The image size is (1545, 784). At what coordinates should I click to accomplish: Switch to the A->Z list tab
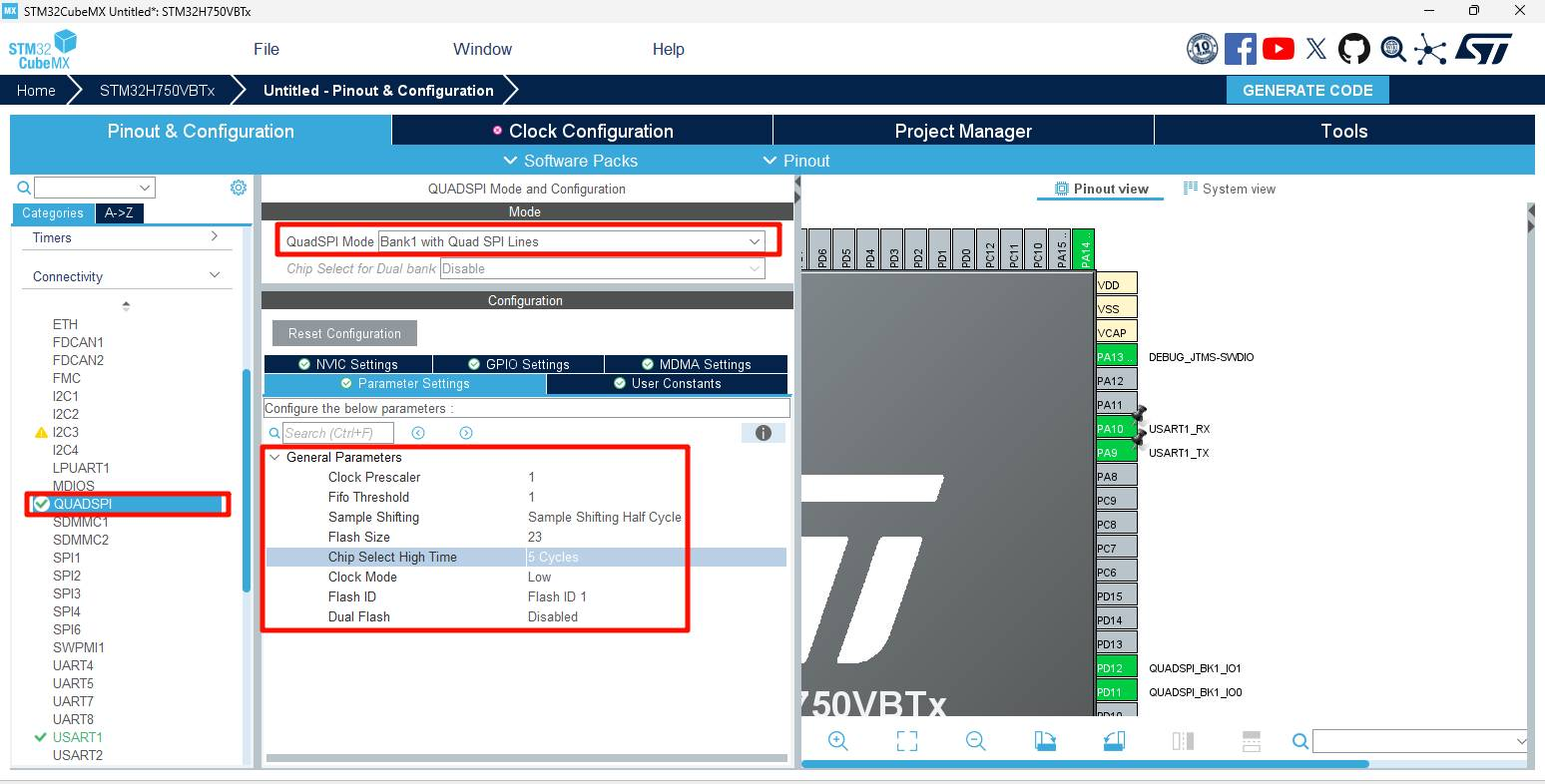coord(119,212)
